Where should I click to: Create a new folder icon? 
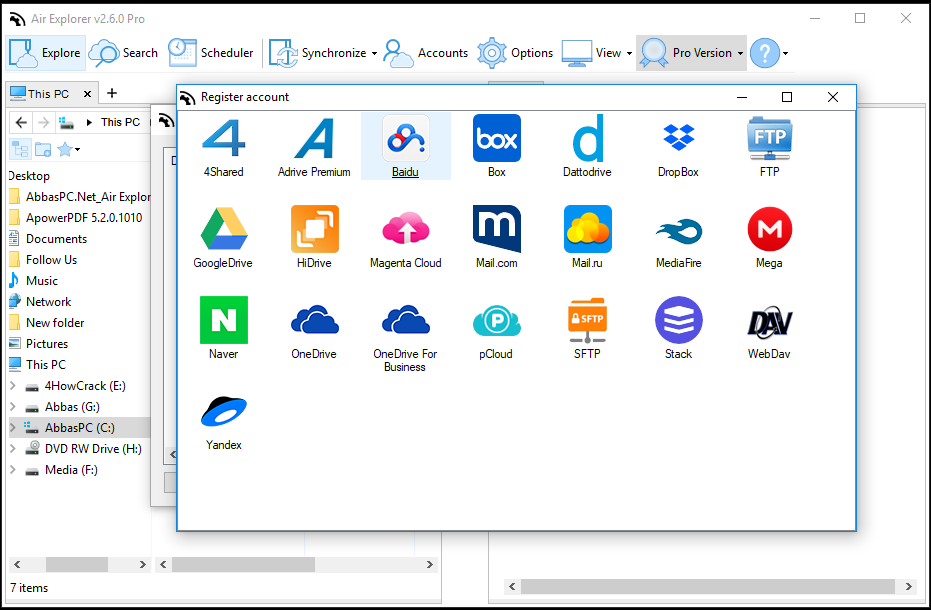(43, 149)
